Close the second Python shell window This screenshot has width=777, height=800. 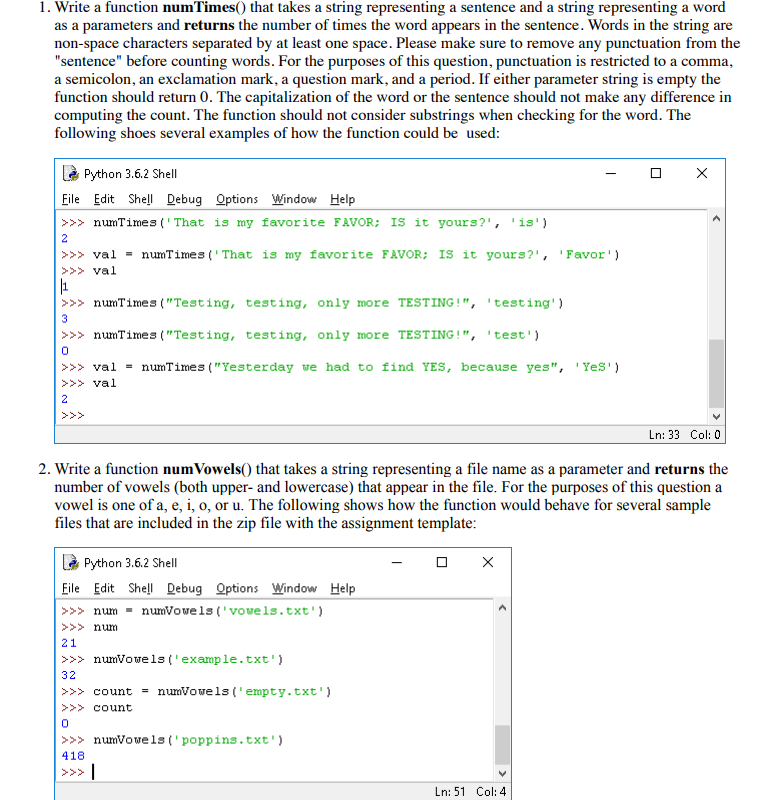(488, 562)
